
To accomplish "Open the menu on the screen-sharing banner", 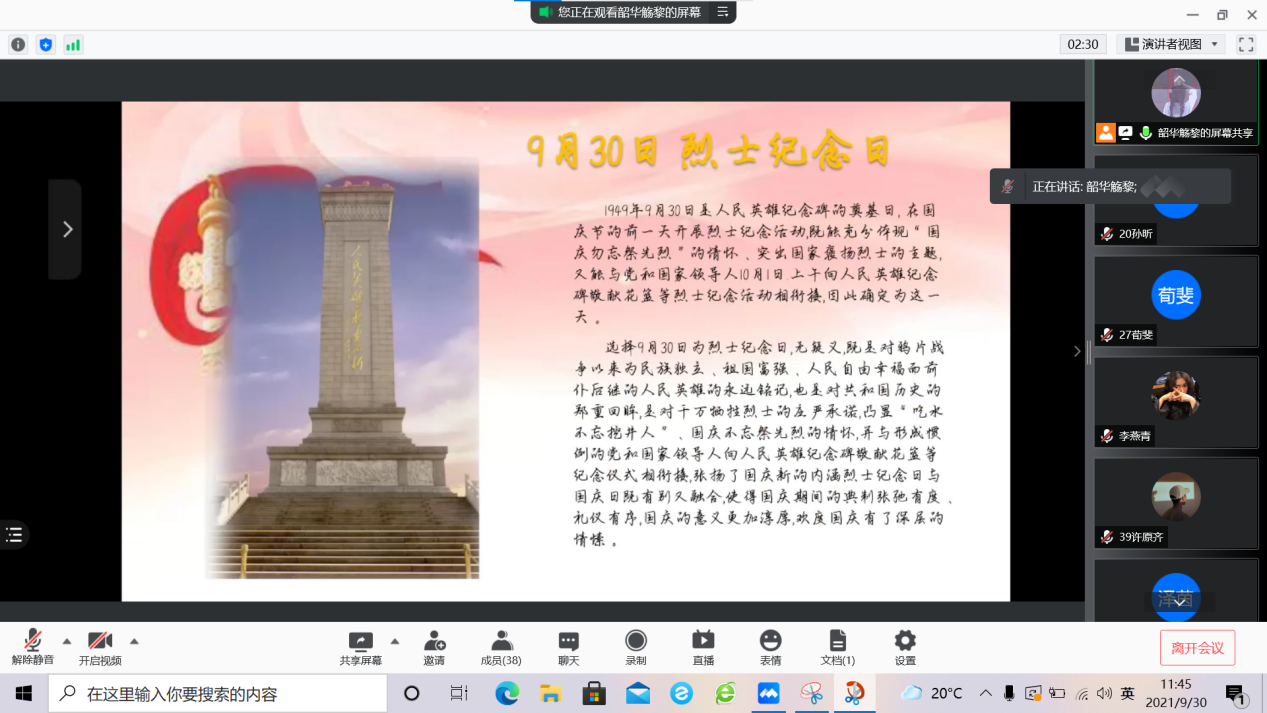I will [x=722, y=12].
